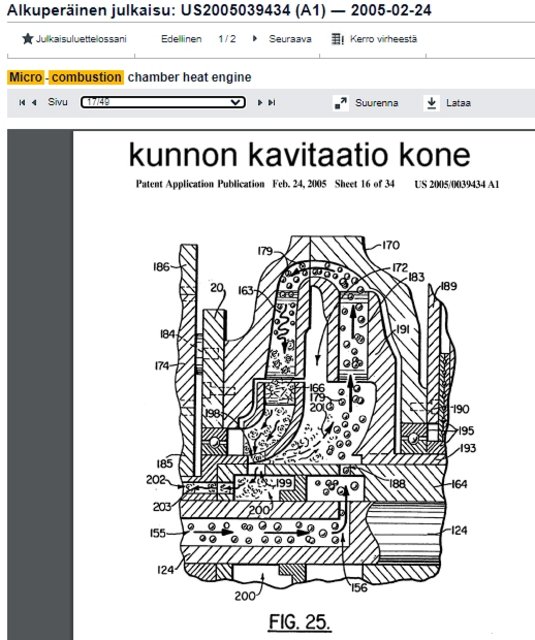Click the heading Alkuperäinen julkaisu US2005039434
The width and height of the screenshot is (535, 640).
219,10
